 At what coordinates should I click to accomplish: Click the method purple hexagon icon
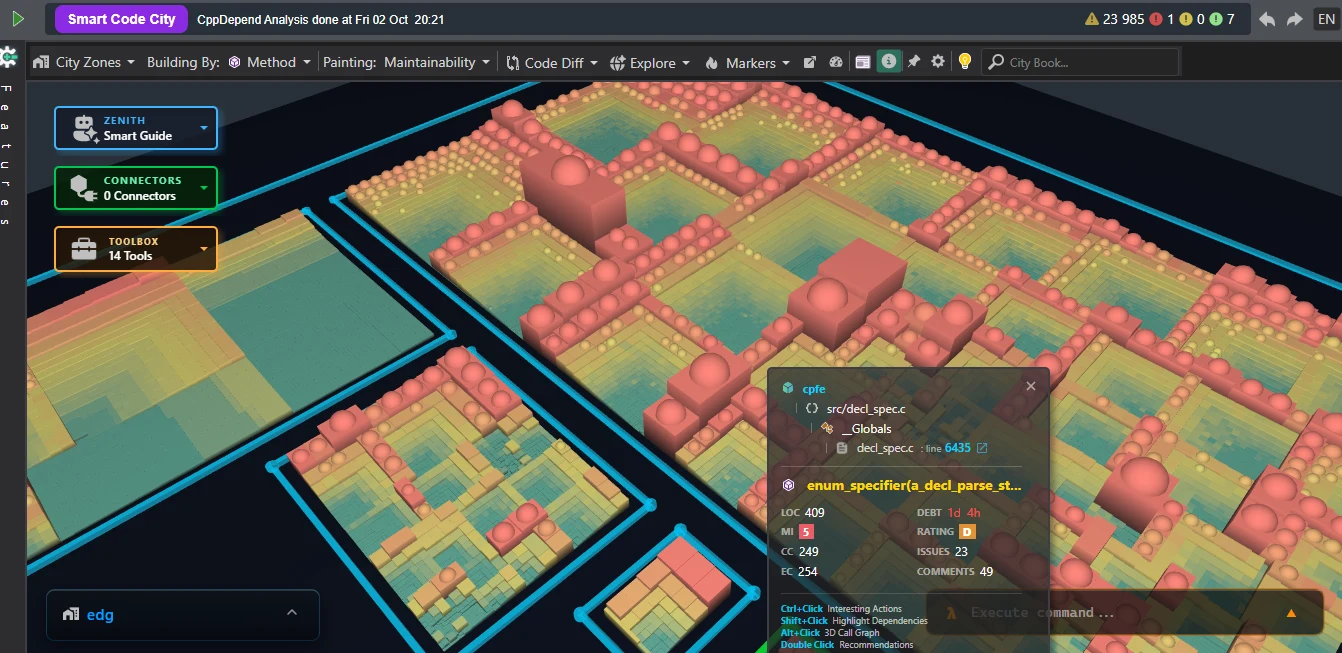tap(789, 485)
